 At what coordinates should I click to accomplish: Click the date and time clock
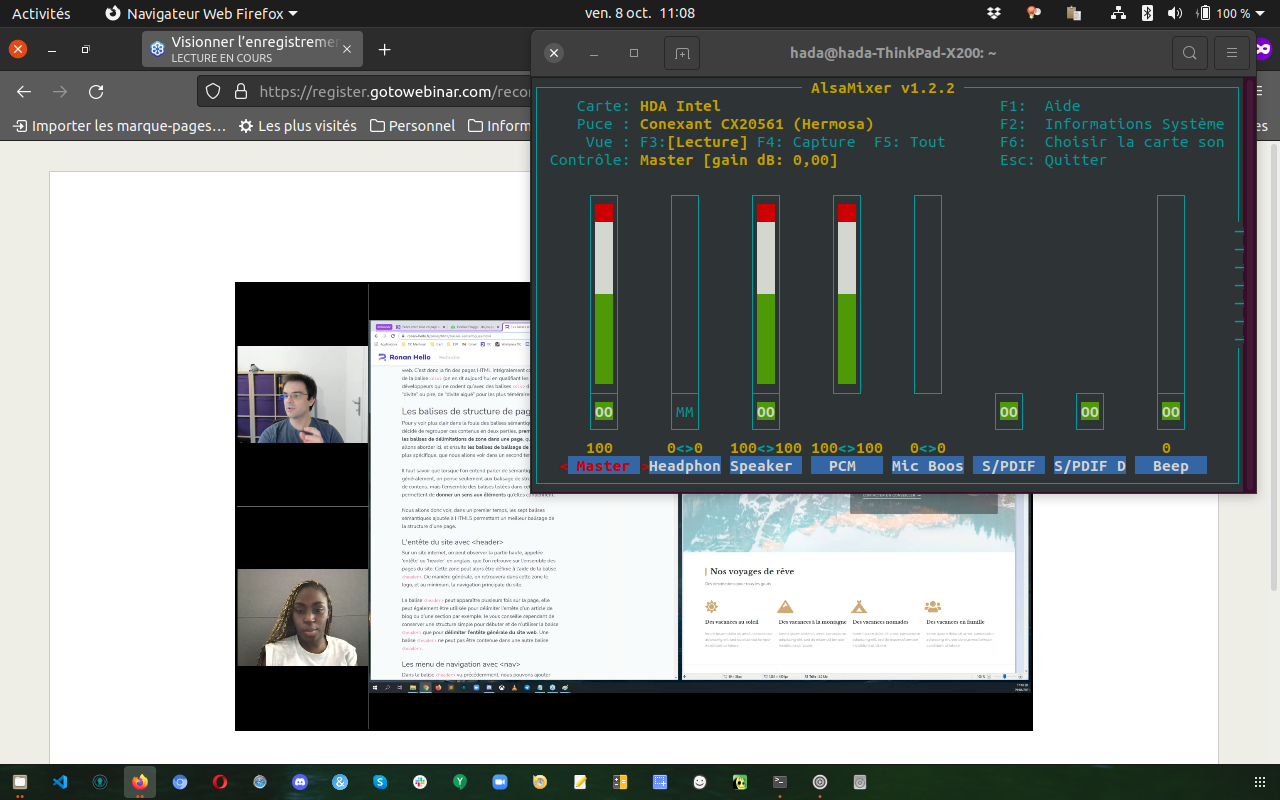click(640, 13)
